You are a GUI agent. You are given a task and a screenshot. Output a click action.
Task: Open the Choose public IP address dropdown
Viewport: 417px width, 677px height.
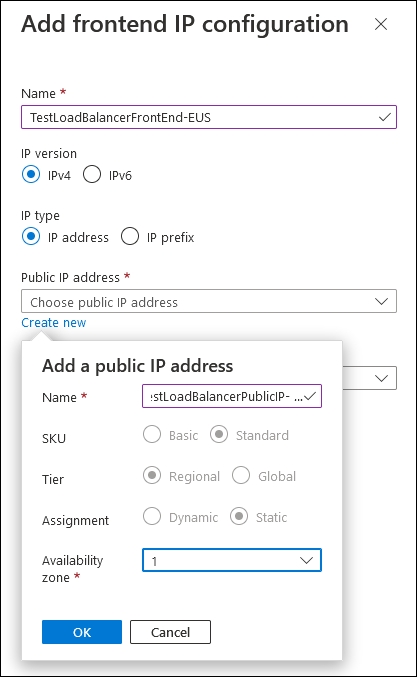point(209,301)
